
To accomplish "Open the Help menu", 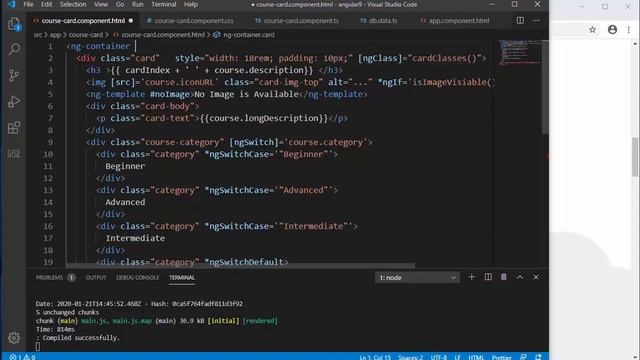I will [191, 4].
